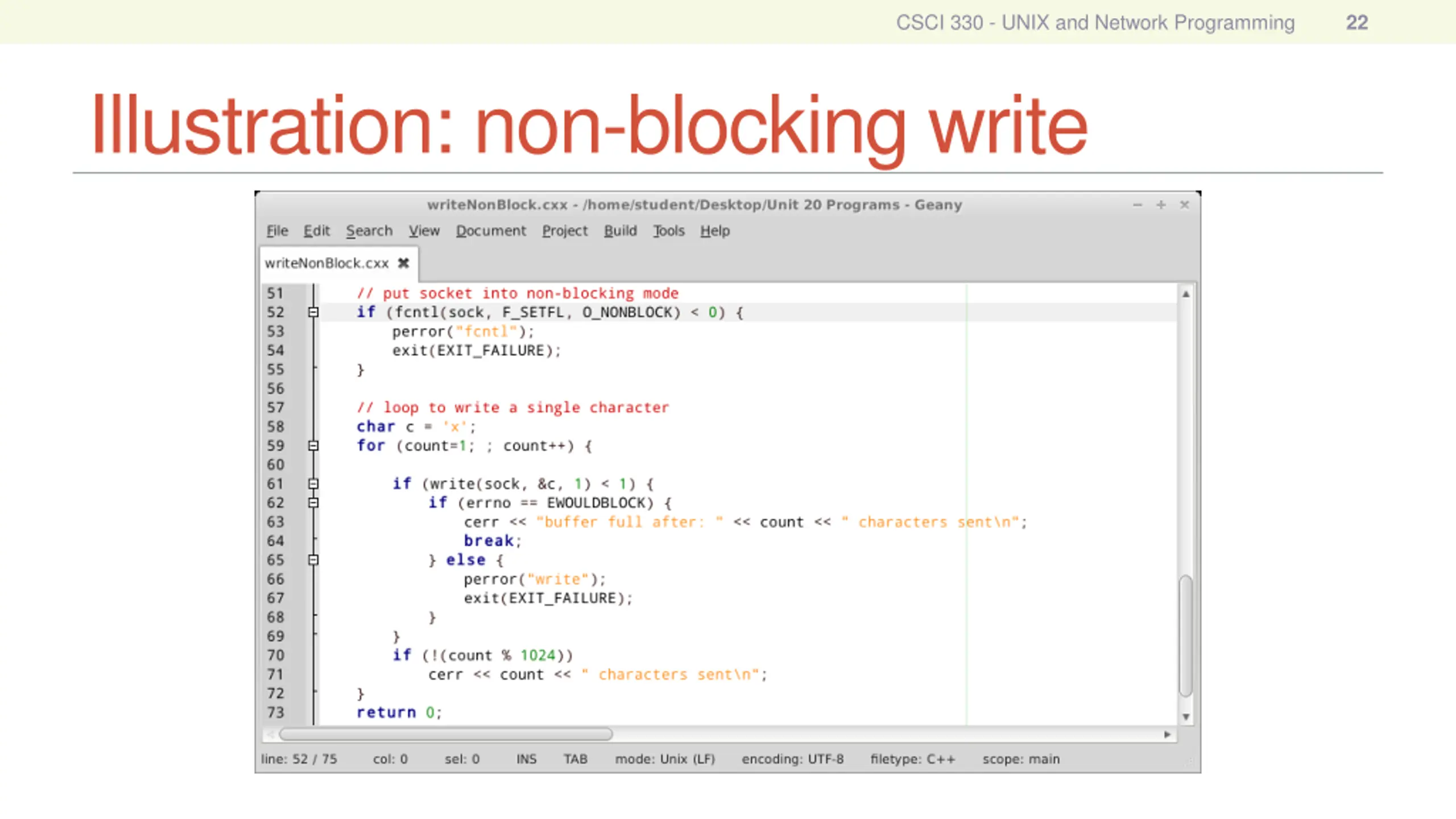
Task: Close the writeNonBlock.cxx tab
Action: [x=403, y=263]
